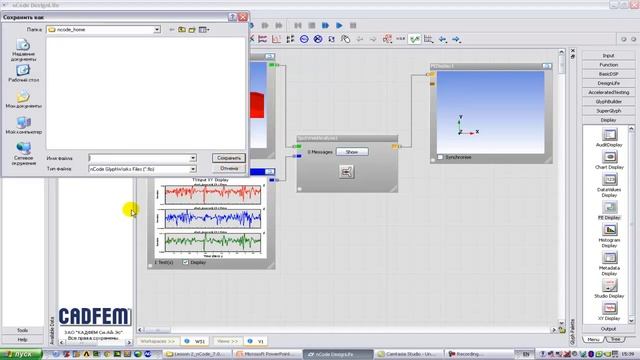The image size is (640, 360).
Task: Open the AuditDisplay glyph
Action: 609,138
